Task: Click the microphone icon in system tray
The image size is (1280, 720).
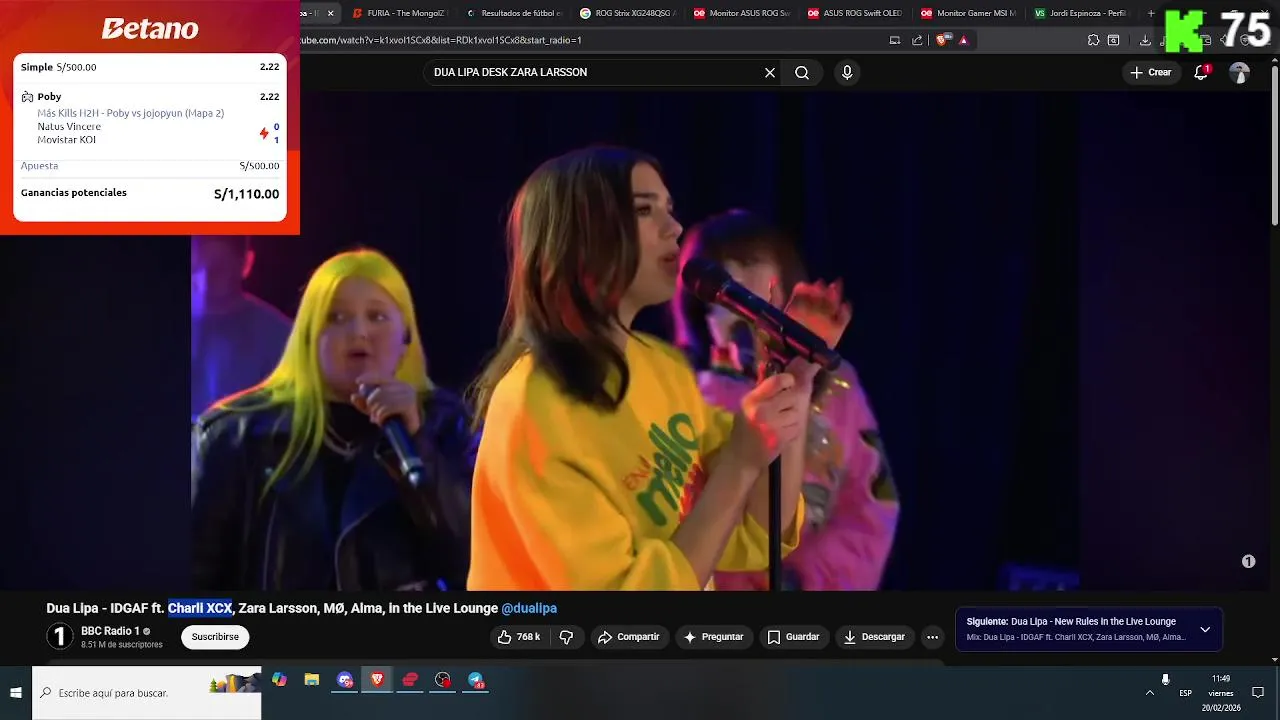Action: 1165,680
